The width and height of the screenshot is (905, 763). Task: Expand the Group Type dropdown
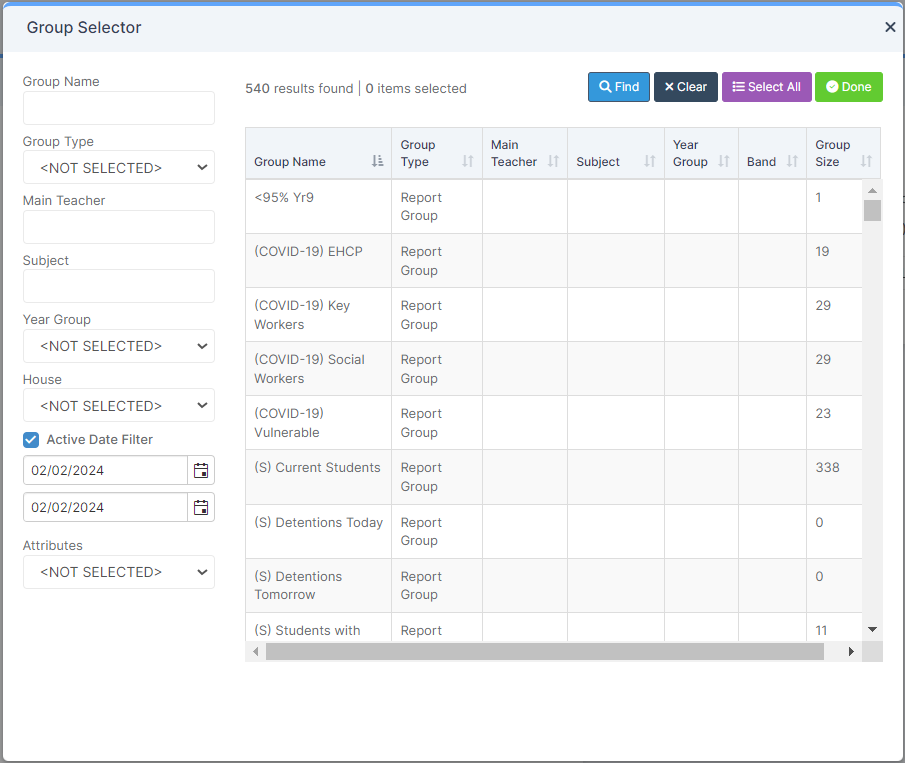(119, 167)
